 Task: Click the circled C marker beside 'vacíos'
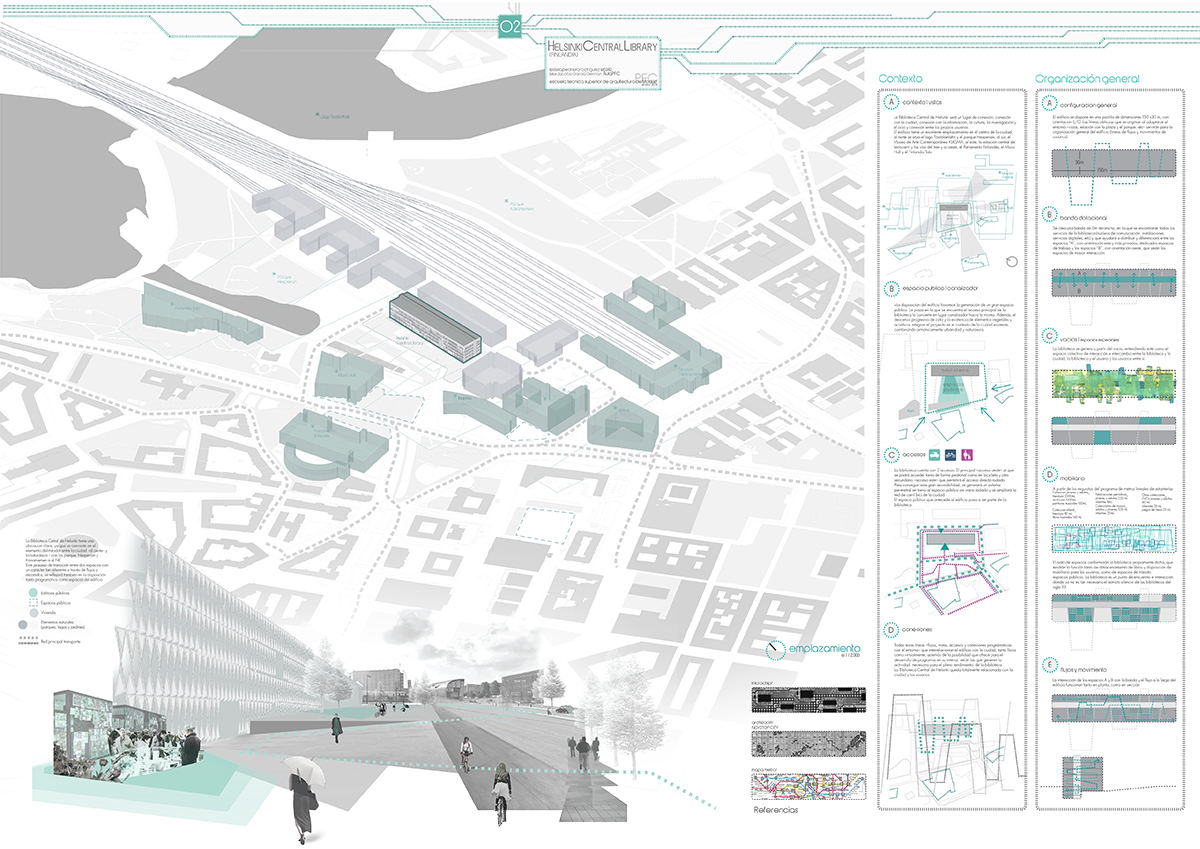click(1048, 335)
